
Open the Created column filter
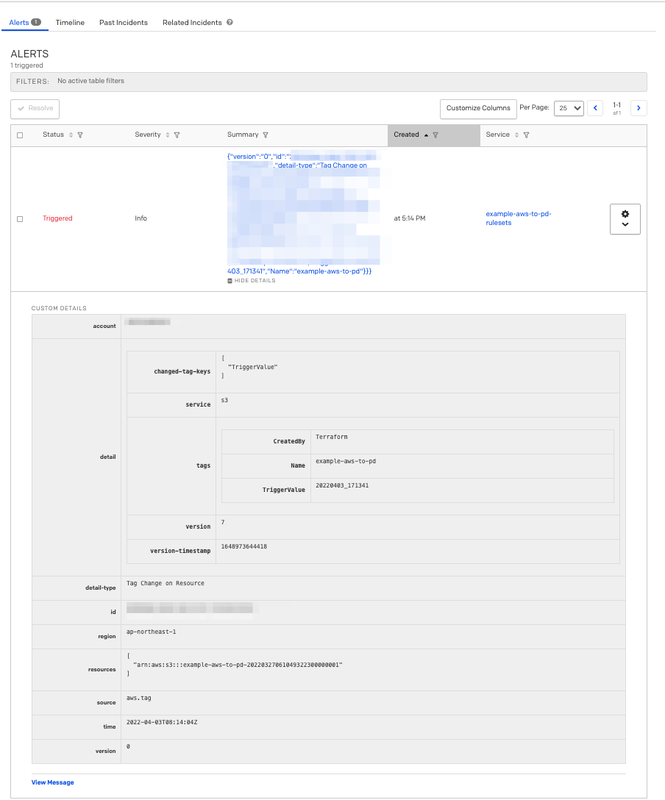435,135
